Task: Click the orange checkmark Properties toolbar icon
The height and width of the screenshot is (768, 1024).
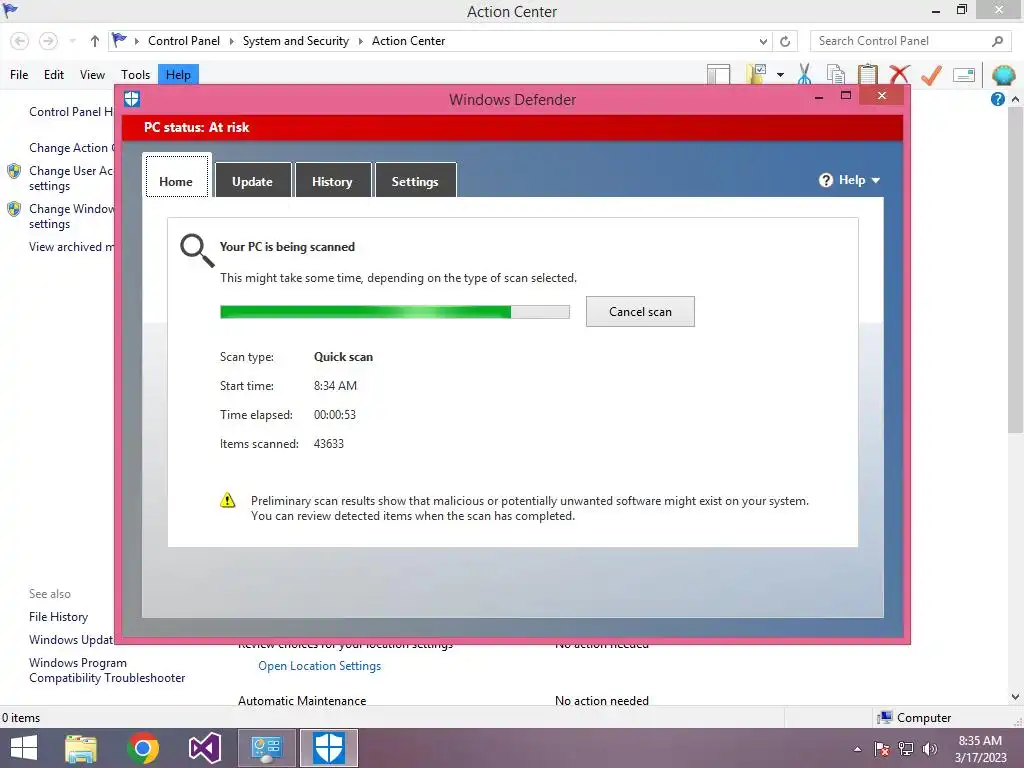Action: tap(931, 74)
